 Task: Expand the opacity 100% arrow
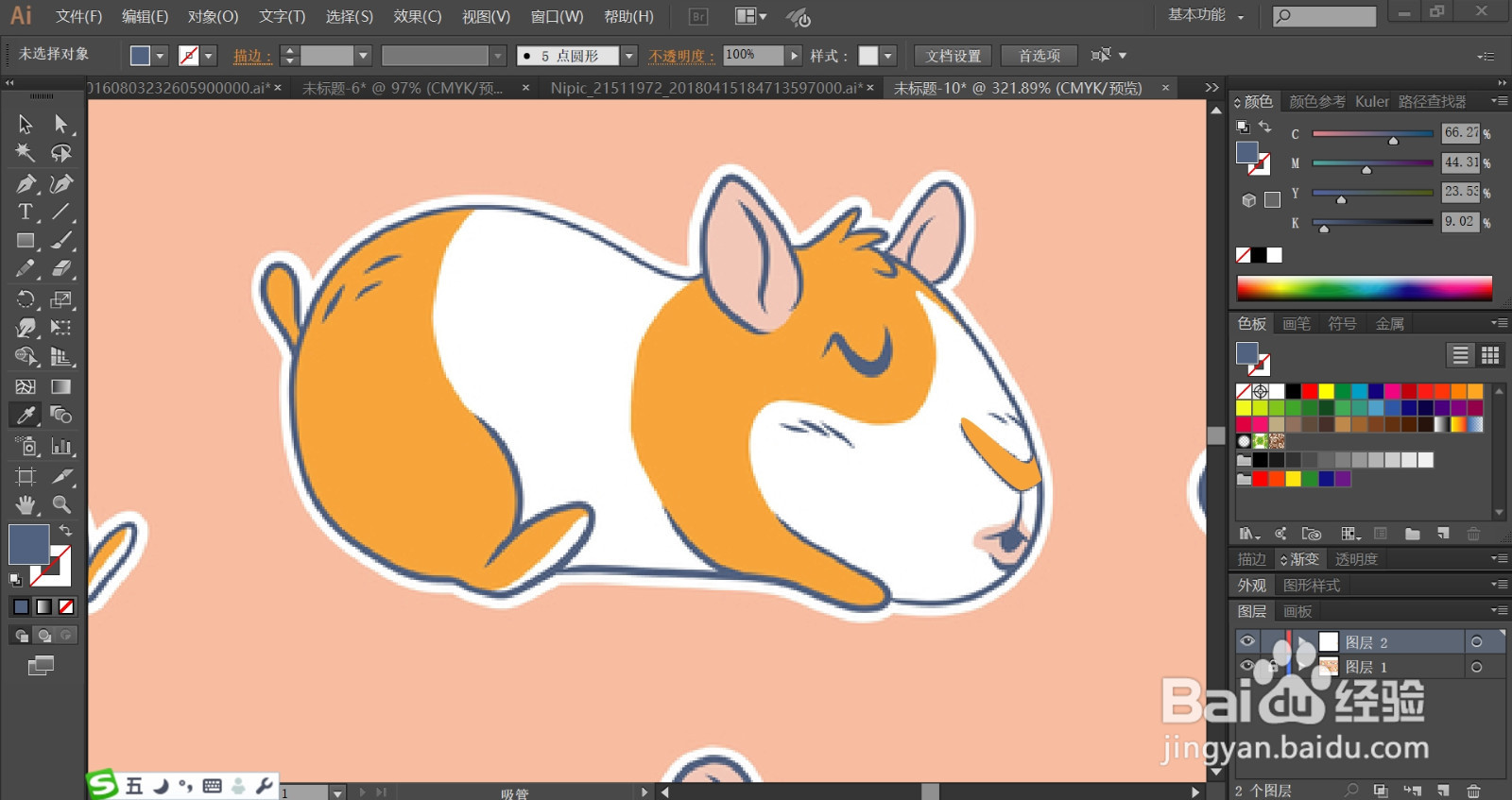795,56
